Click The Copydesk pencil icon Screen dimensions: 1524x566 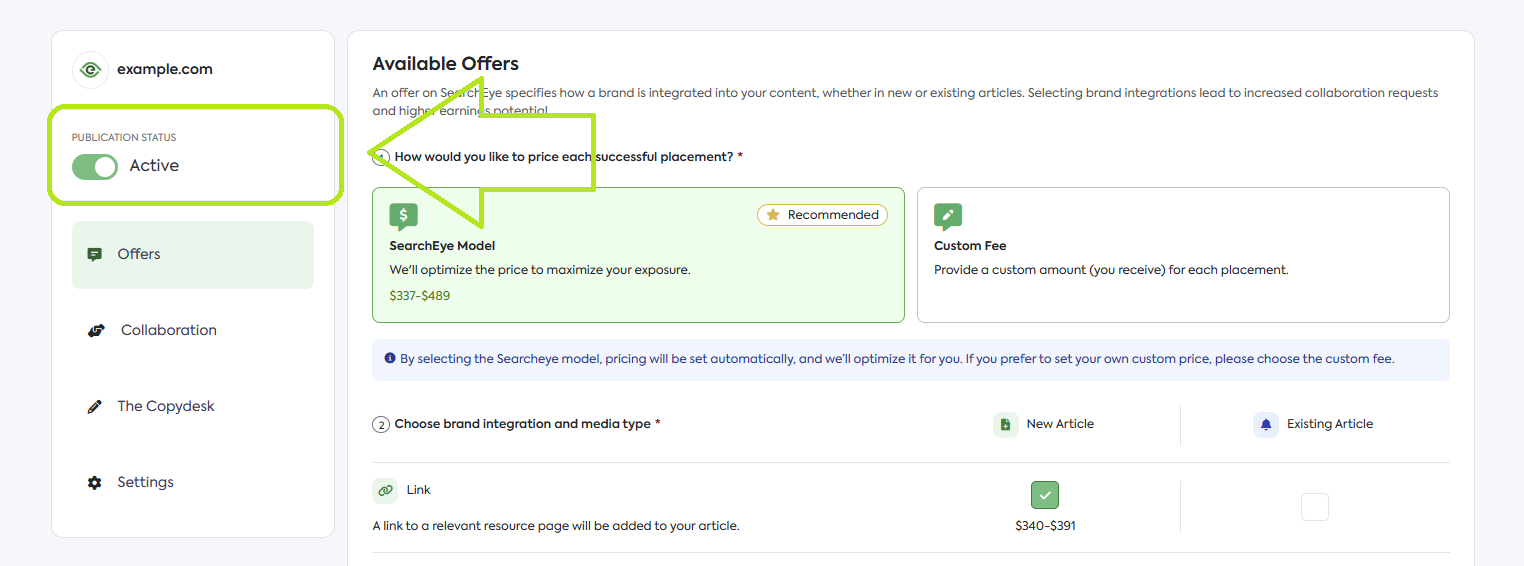pos(95,406)
